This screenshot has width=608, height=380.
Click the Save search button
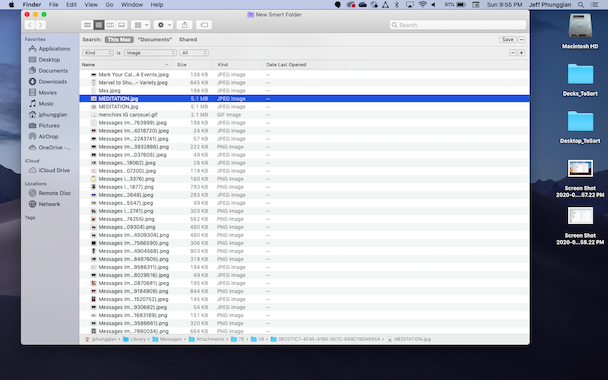tap(508, 40)
